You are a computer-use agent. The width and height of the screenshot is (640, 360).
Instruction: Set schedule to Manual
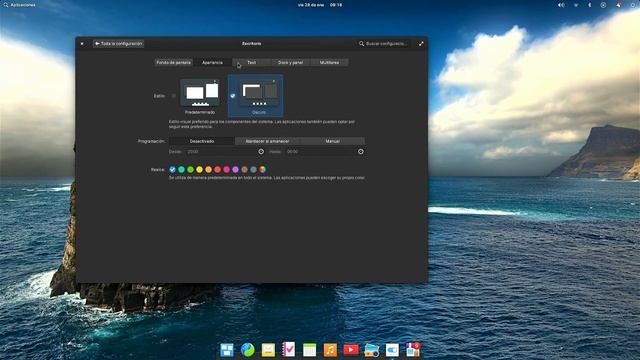coord(332,141)
